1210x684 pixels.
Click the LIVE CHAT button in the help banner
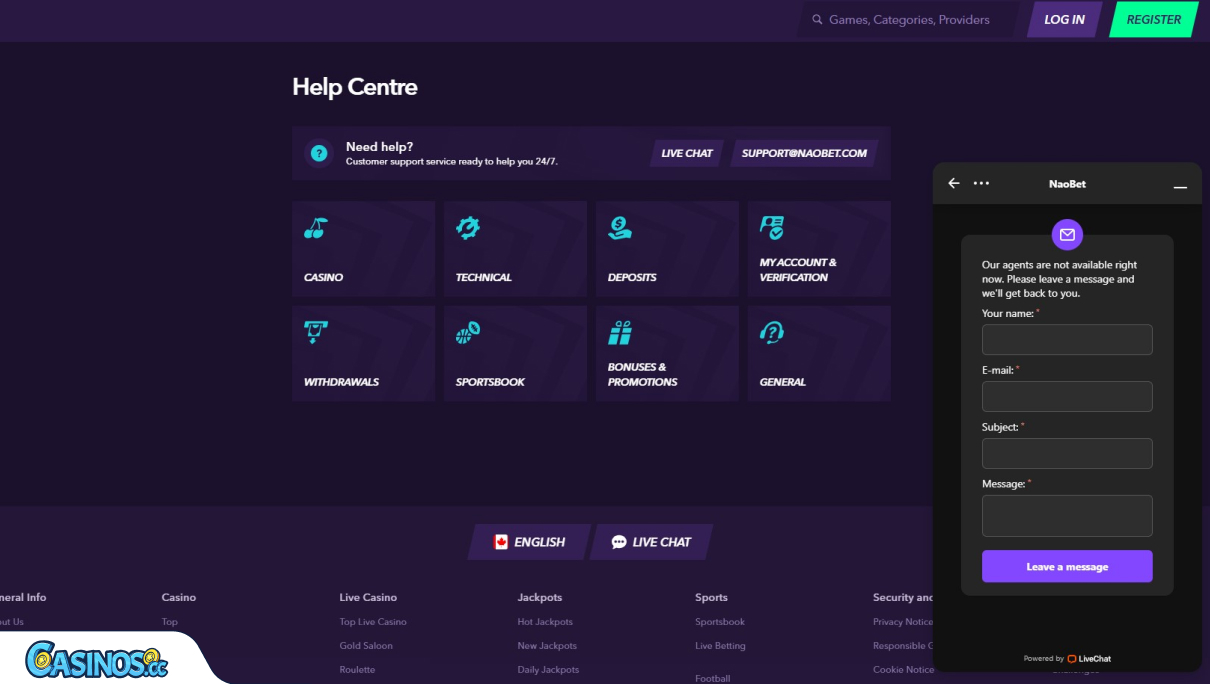(x=687, y=153)
